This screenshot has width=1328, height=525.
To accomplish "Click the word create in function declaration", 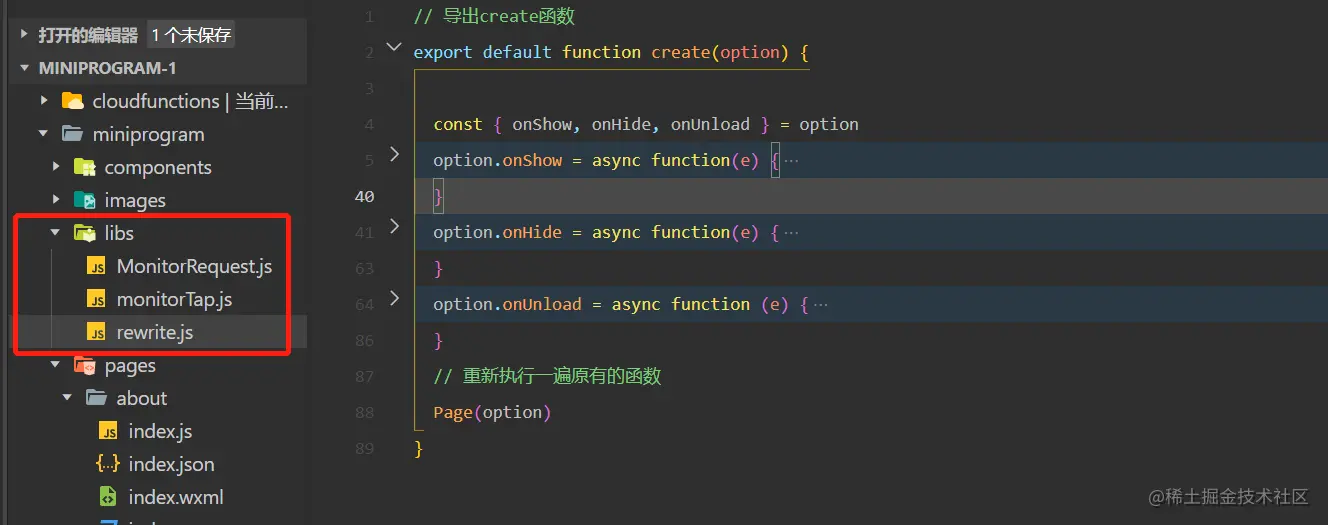I will click(x=680, y=52).
